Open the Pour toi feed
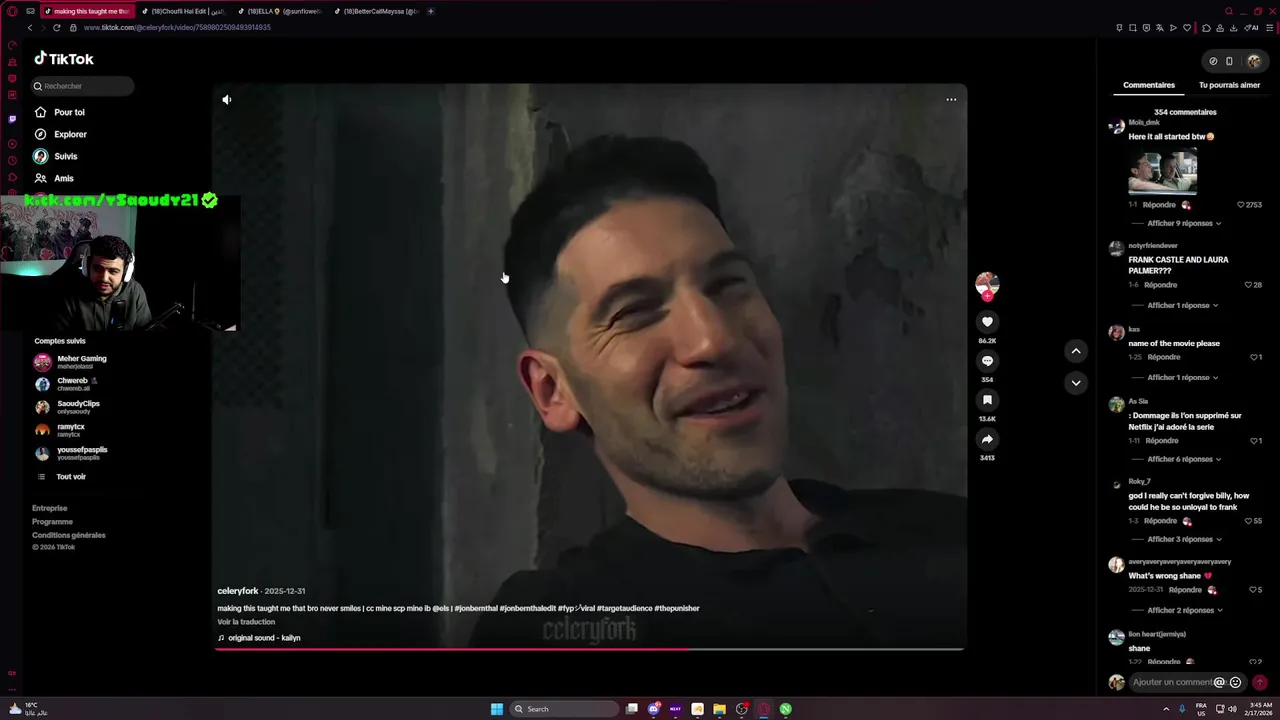This screenshot has height=720, width=1280. (x=60, y=112)
